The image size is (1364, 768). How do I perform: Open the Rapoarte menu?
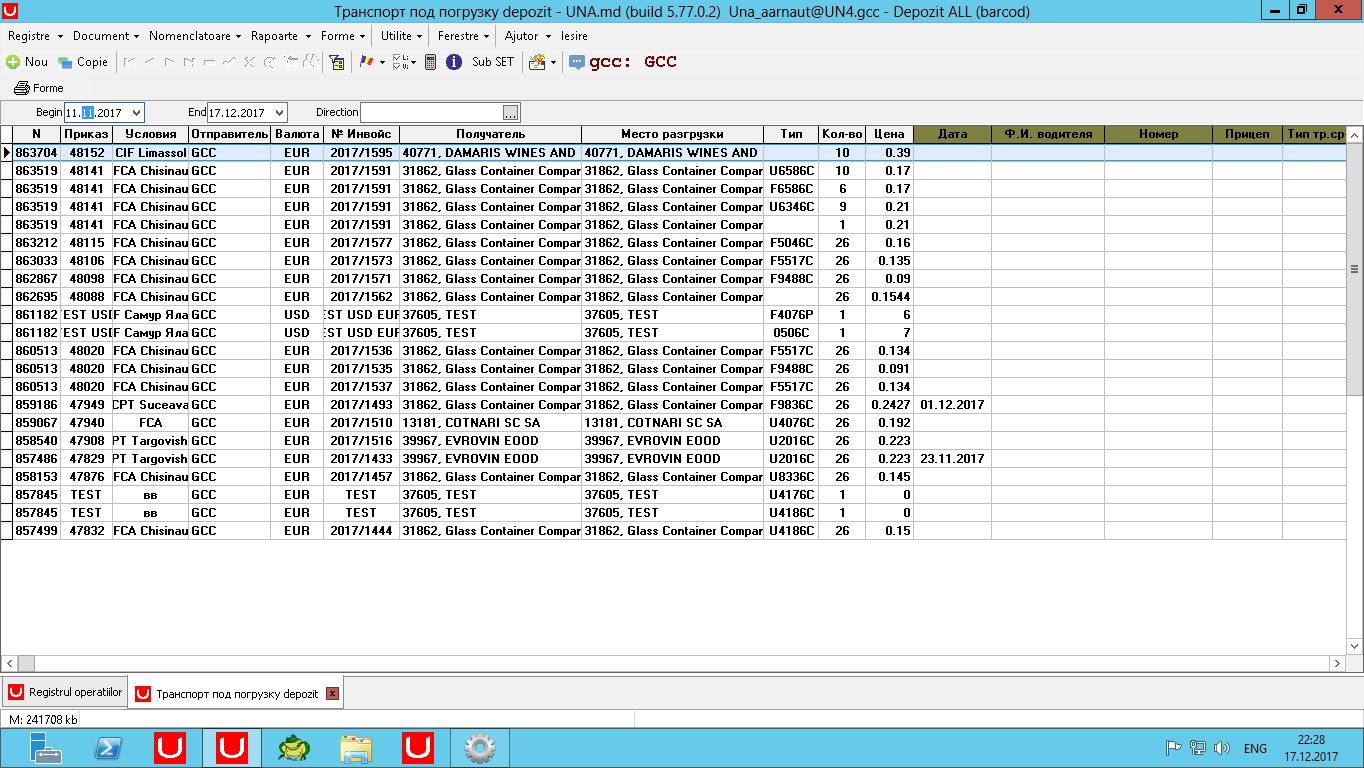point(279,36)
